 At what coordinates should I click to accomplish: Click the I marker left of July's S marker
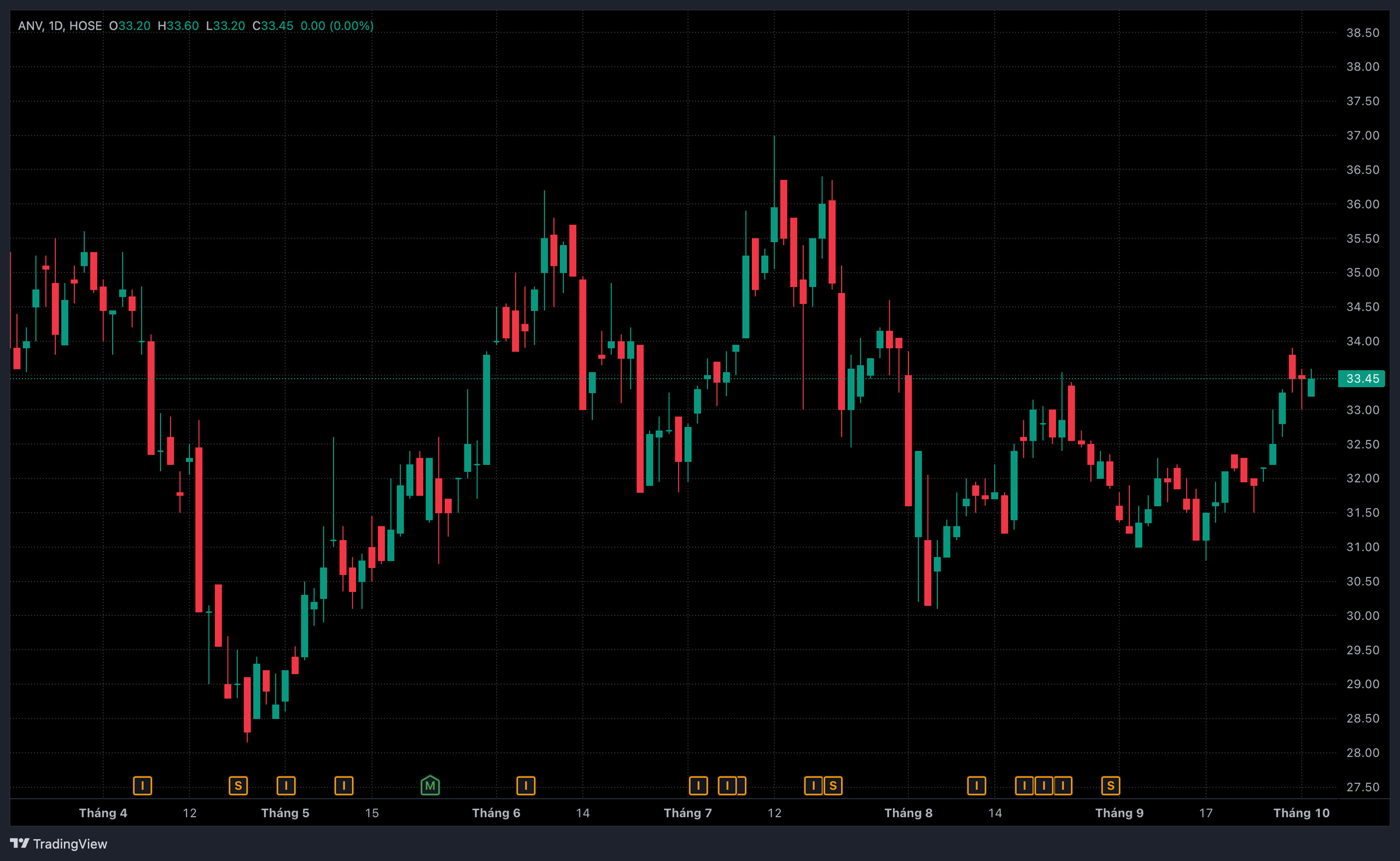click(x=813, y=786)
